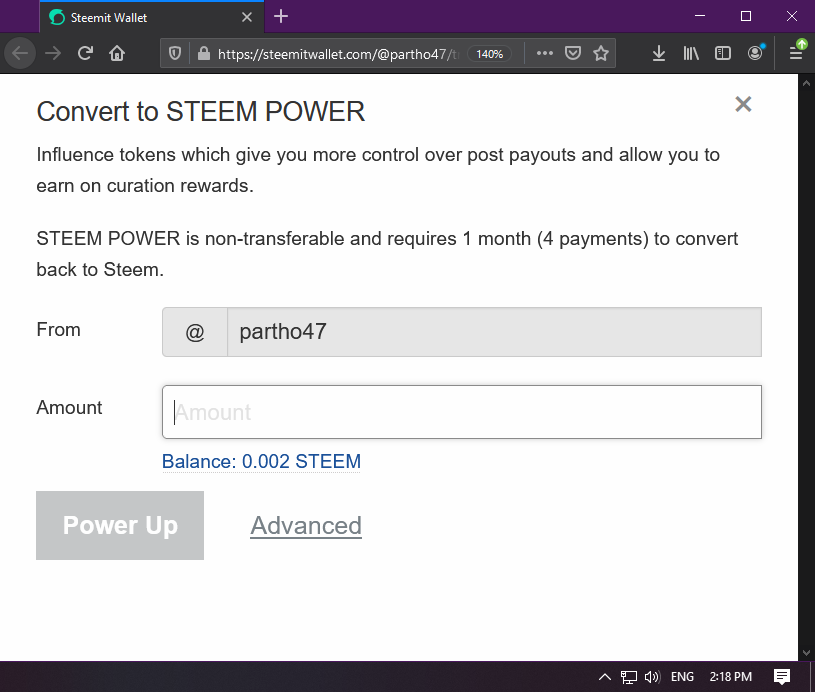Open the network status tray icon
The image size is (815, 692).
coord(628,676)
